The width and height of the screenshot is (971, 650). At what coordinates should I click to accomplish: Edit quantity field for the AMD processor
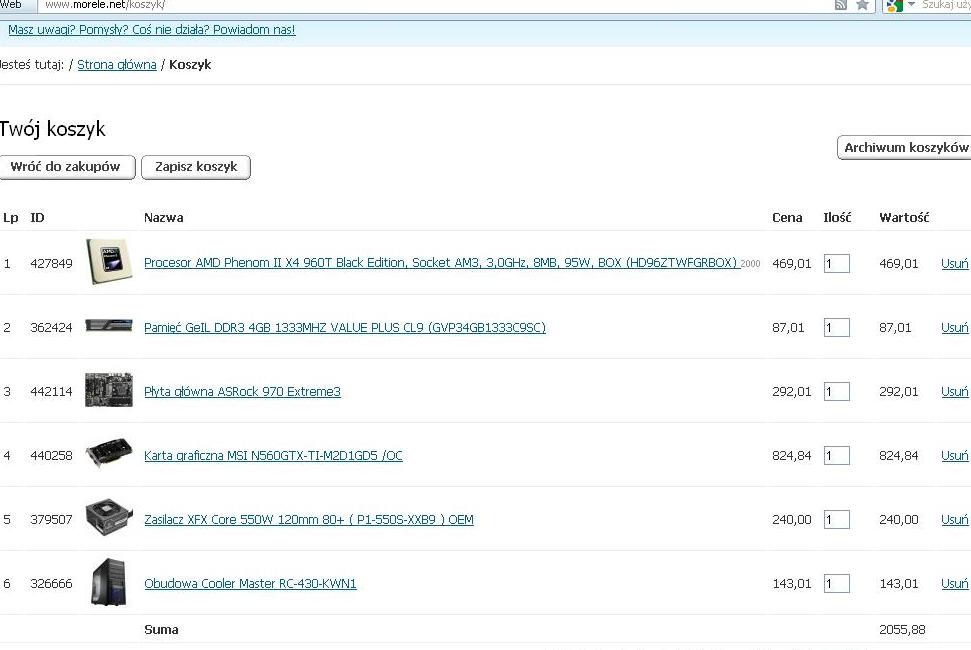(836, 263)
